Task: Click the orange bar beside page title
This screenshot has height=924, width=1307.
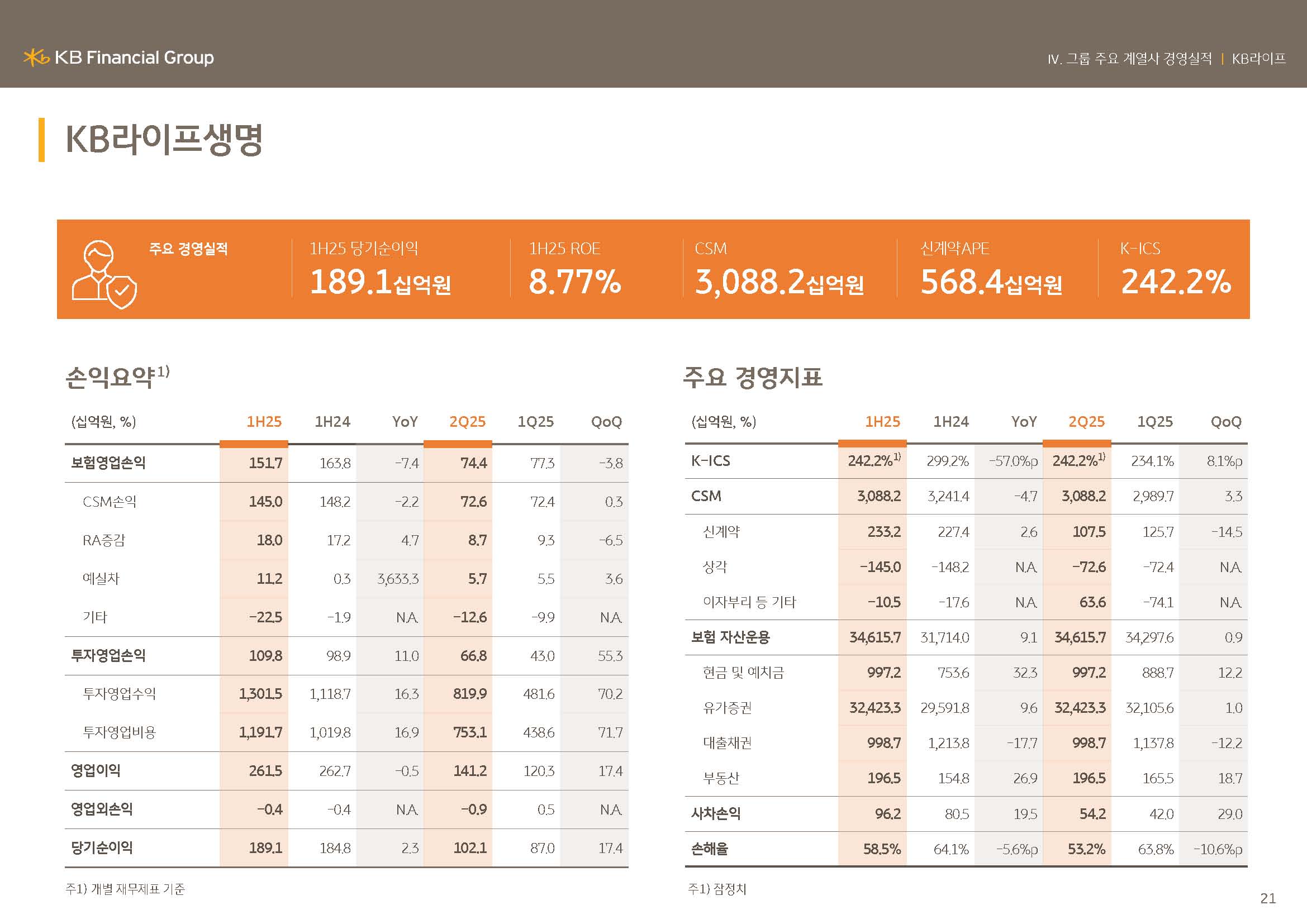Action: point(41,140)
